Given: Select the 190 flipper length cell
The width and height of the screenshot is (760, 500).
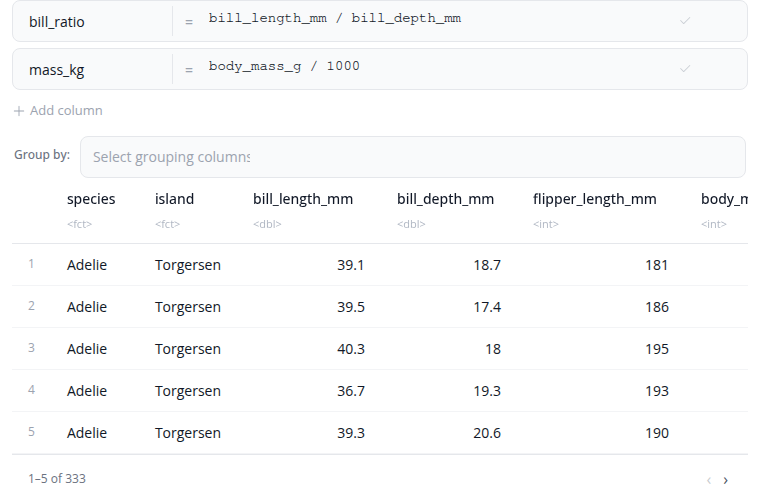Looking at the screenshot, I should [657, 433].
